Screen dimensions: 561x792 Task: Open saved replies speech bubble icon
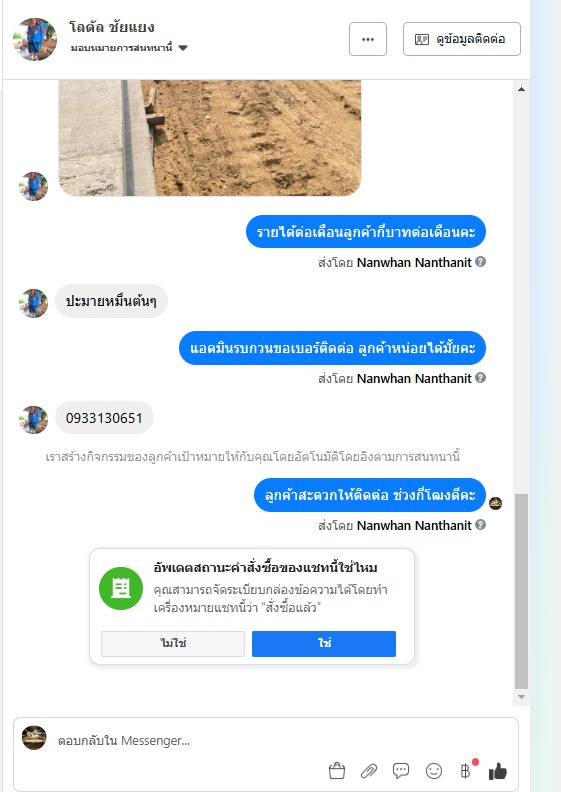point(401,771)
